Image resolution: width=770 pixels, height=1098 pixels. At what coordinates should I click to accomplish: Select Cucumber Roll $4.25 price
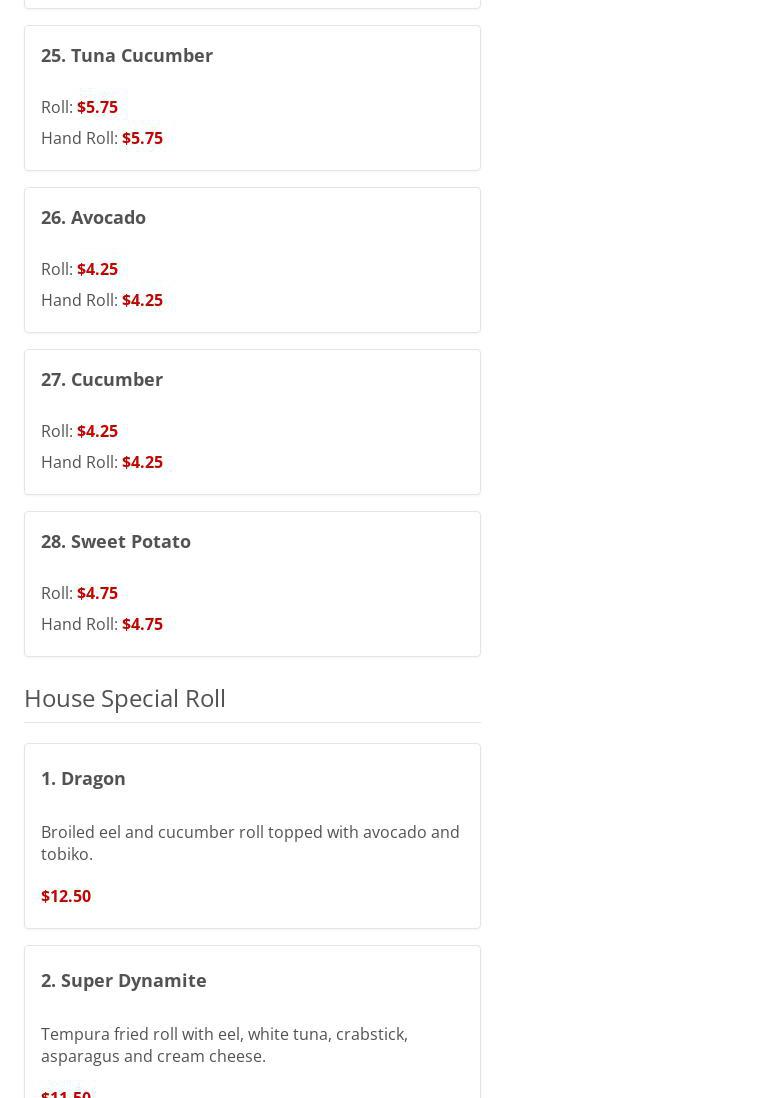[x=97, y=431]
